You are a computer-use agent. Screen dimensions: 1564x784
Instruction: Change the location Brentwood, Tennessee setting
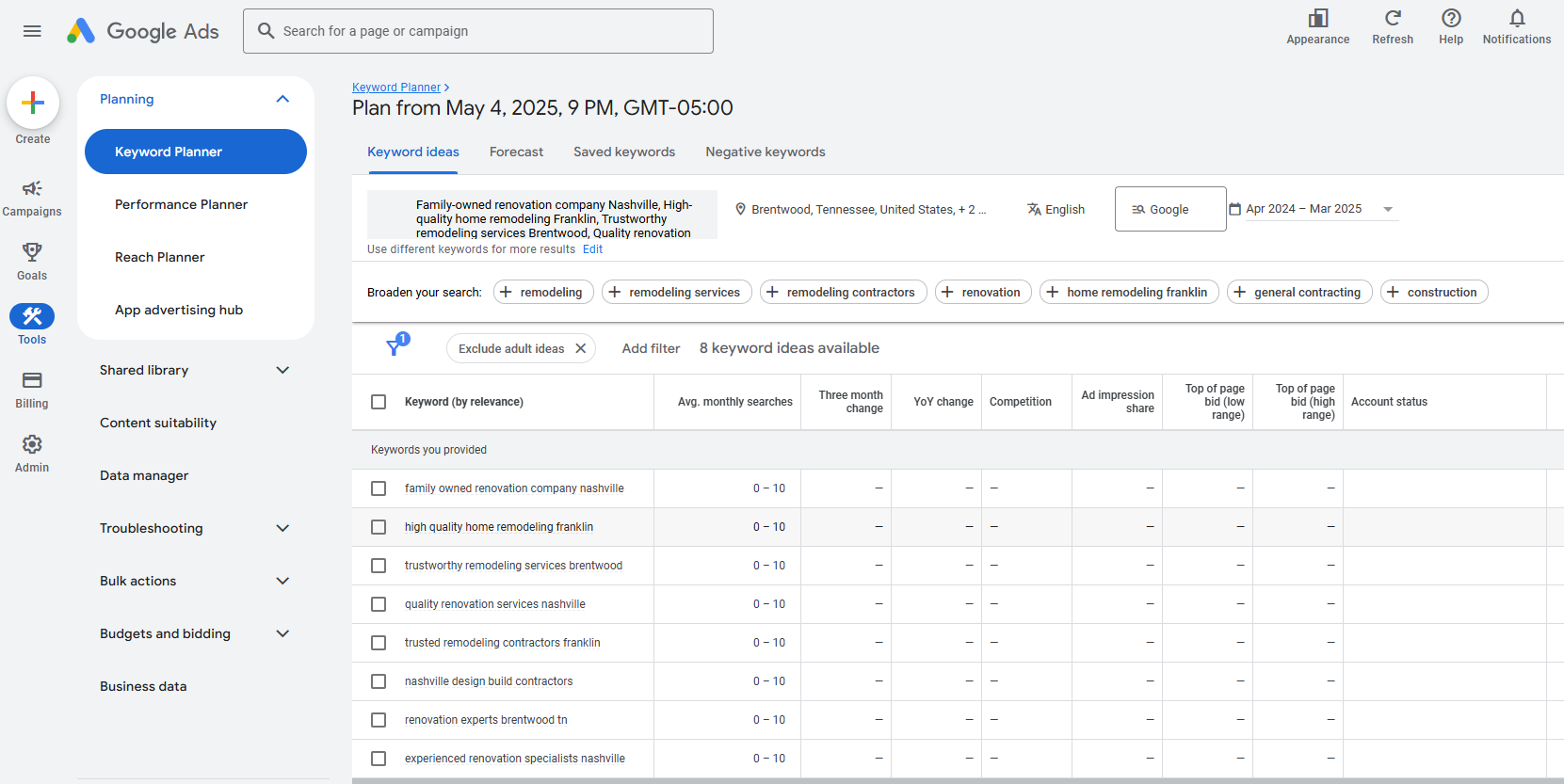click(x=861, y=209)
